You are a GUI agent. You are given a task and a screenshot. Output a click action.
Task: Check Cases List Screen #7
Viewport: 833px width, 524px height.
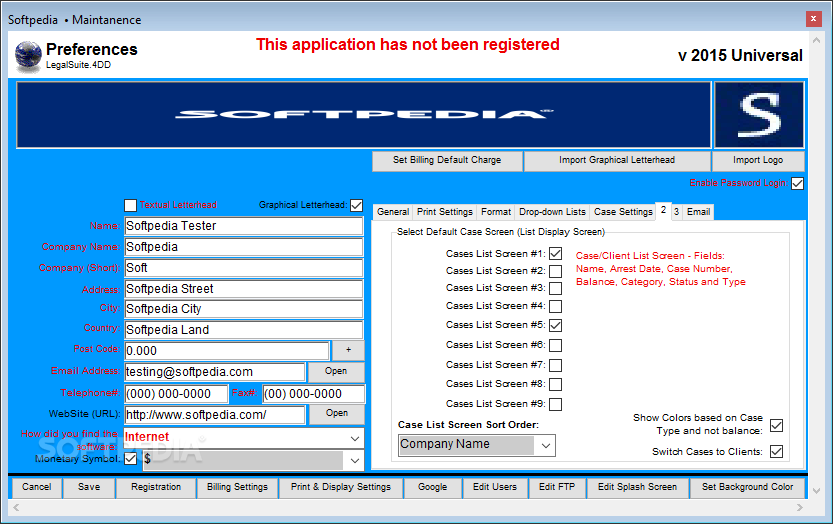point(556,365)
